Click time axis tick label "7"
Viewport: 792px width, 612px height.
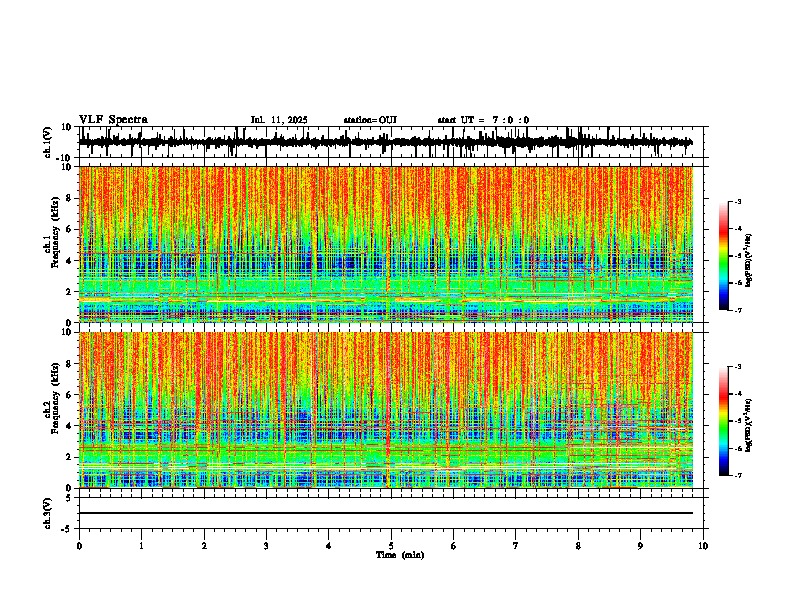(x=516, y=546)
